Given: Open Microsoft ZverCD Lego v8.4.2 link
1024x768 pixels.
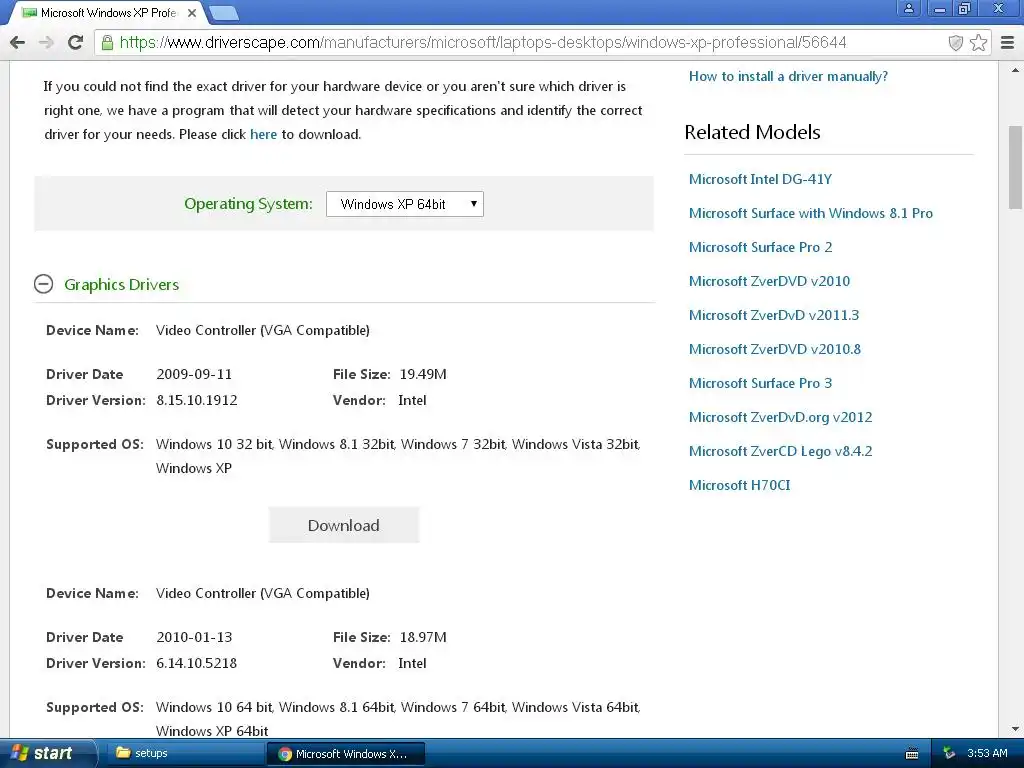Looking at the screenshot, I should (780, 451).
